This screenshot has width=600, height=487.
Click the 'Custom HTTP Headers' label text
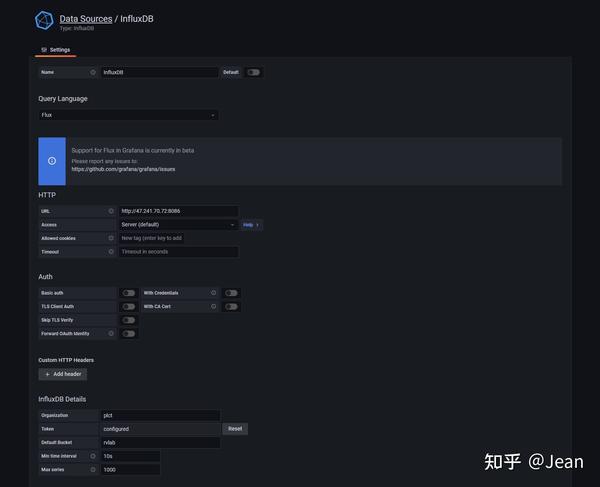[x=66, y=360]
